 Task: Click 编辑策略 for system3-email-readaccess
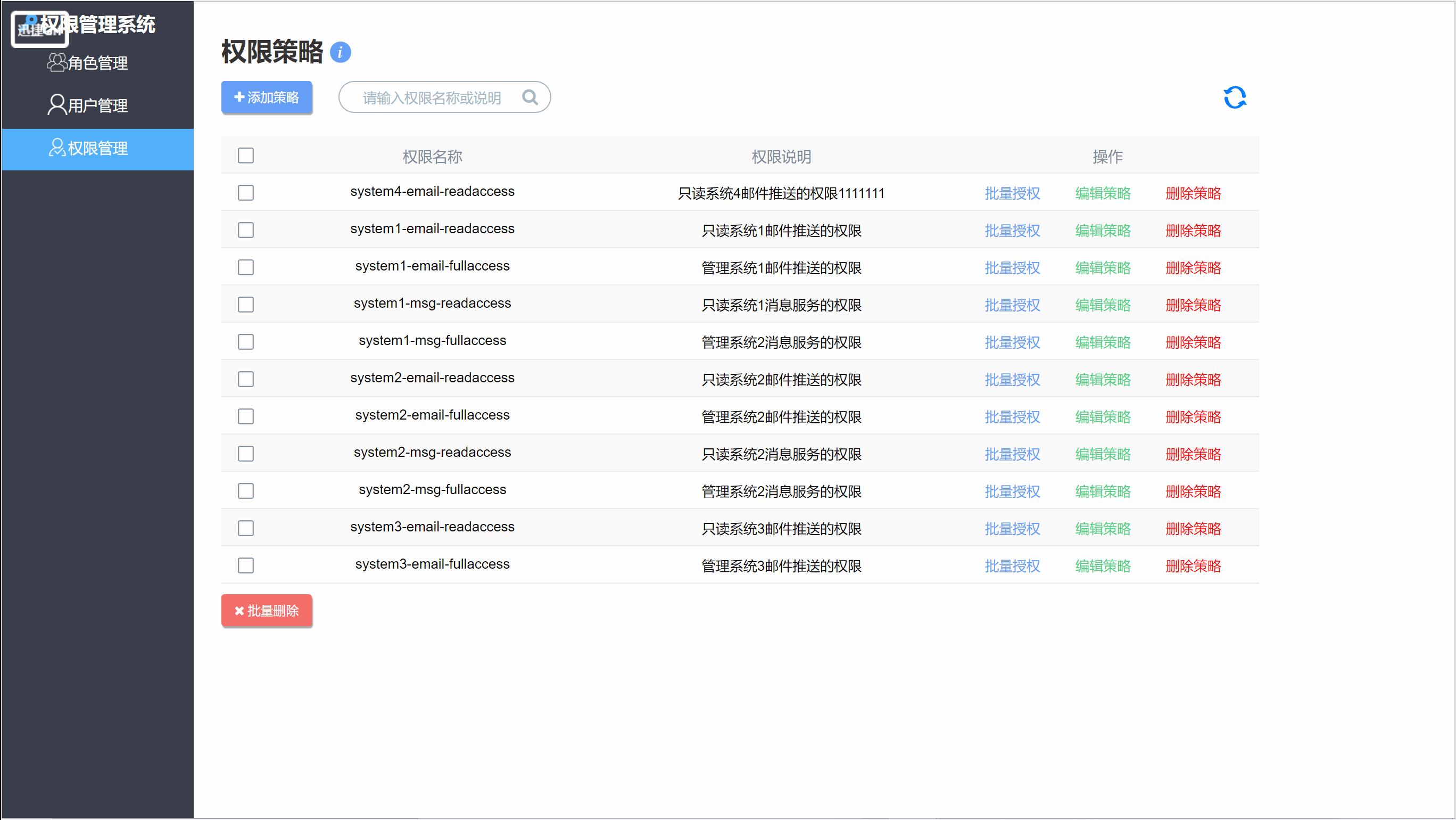[1103, 529]
